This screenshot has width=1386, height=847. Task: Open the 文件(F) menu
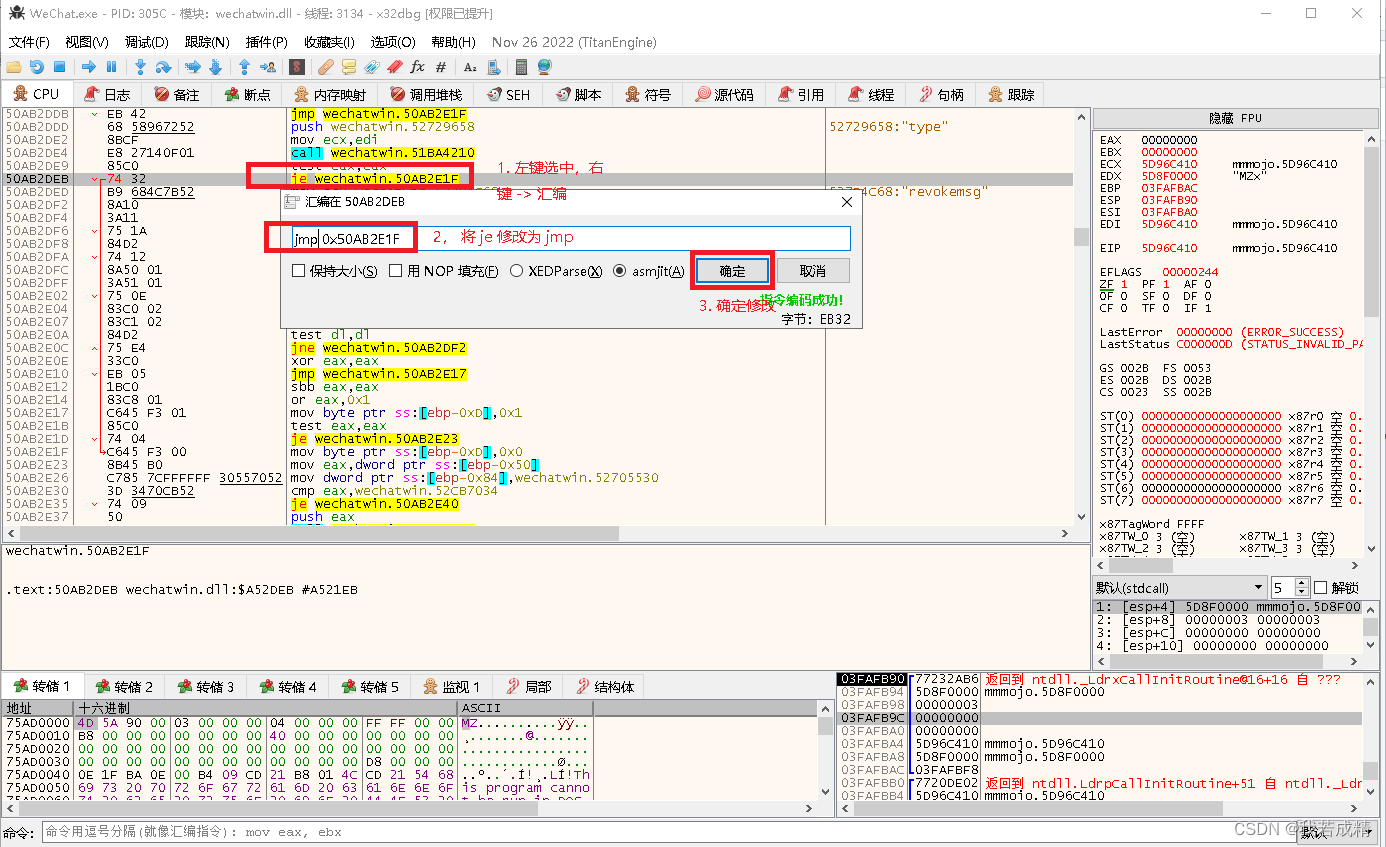pos(29,42)
